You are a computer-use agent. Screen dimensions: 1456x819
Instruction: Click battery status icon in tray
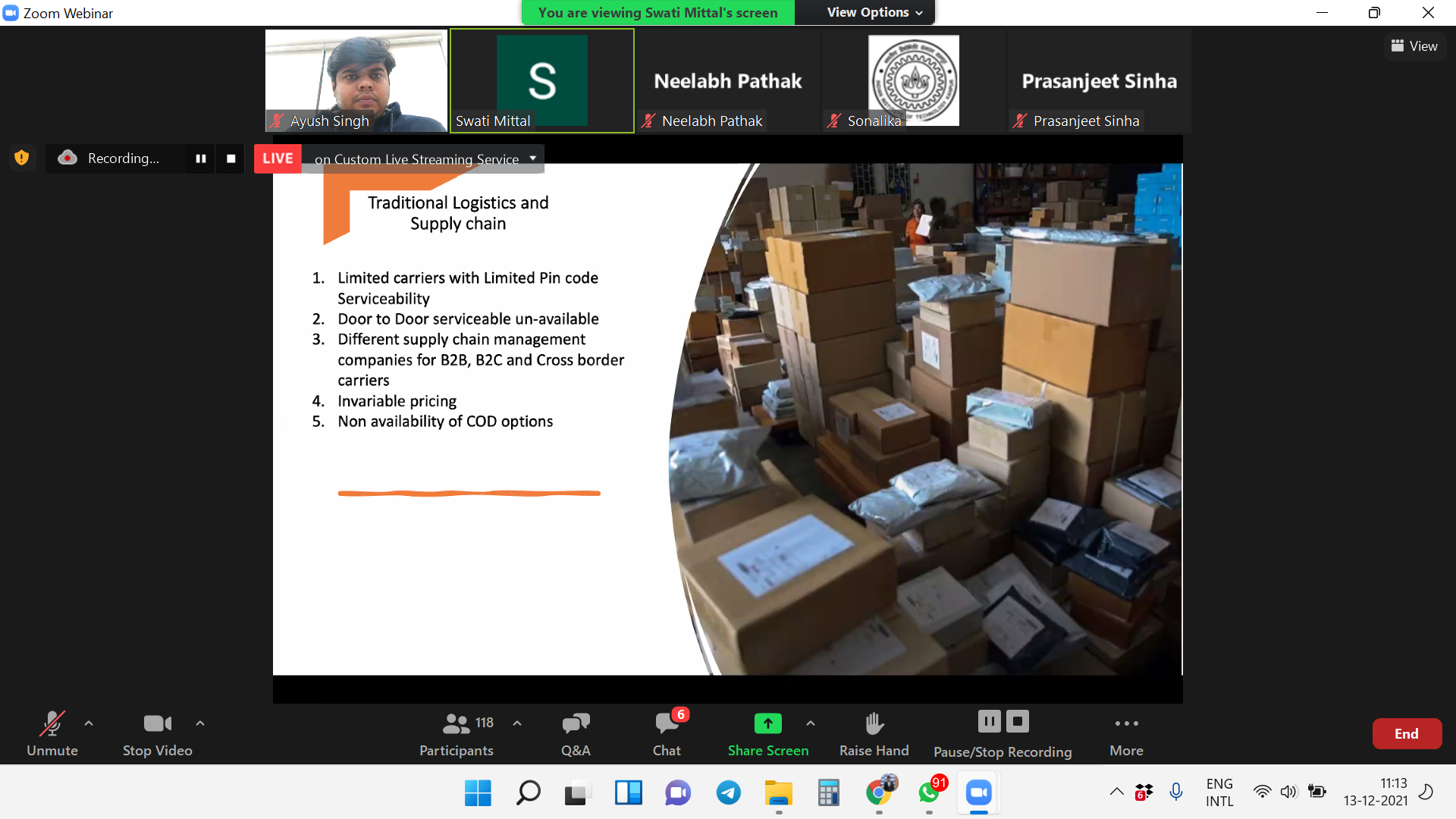pyautogui.click(x=1317, y=792)
